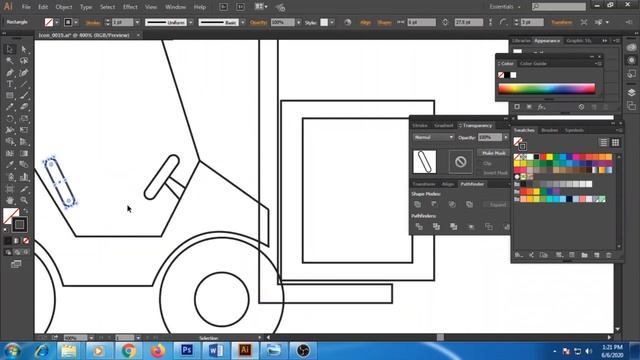Click the Align link in control bar
Image resolution: width=640 pixels, height=360 pixels.
click(366, 22)
